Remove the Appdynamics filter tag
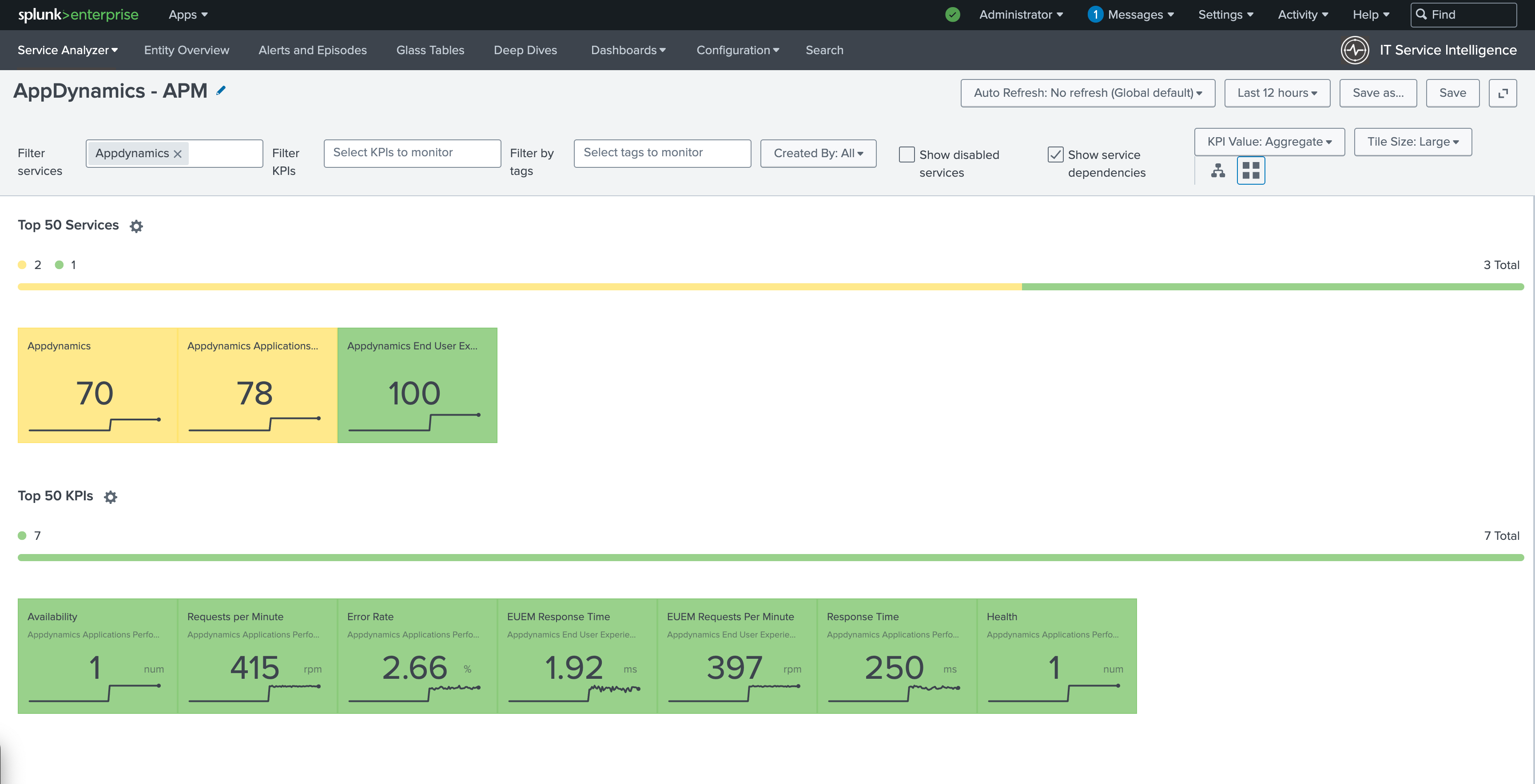Screen dimensions: 1535x784 click(178, 154)
